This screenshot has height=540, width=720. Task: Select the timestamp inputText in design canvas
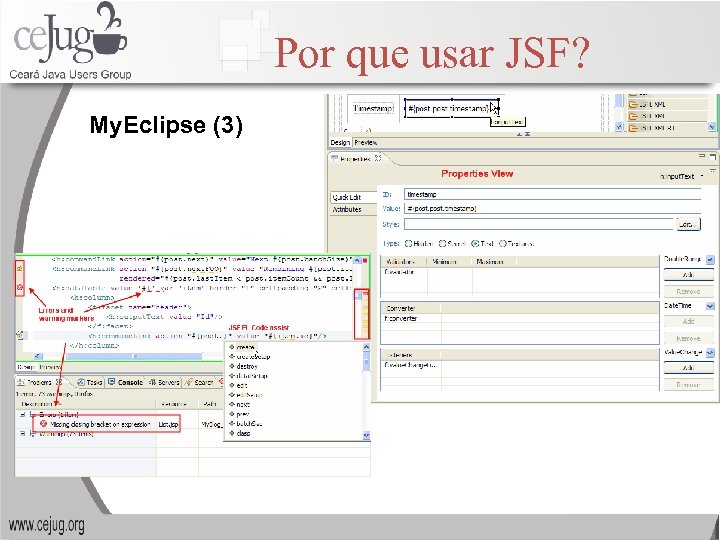(451, 108)
